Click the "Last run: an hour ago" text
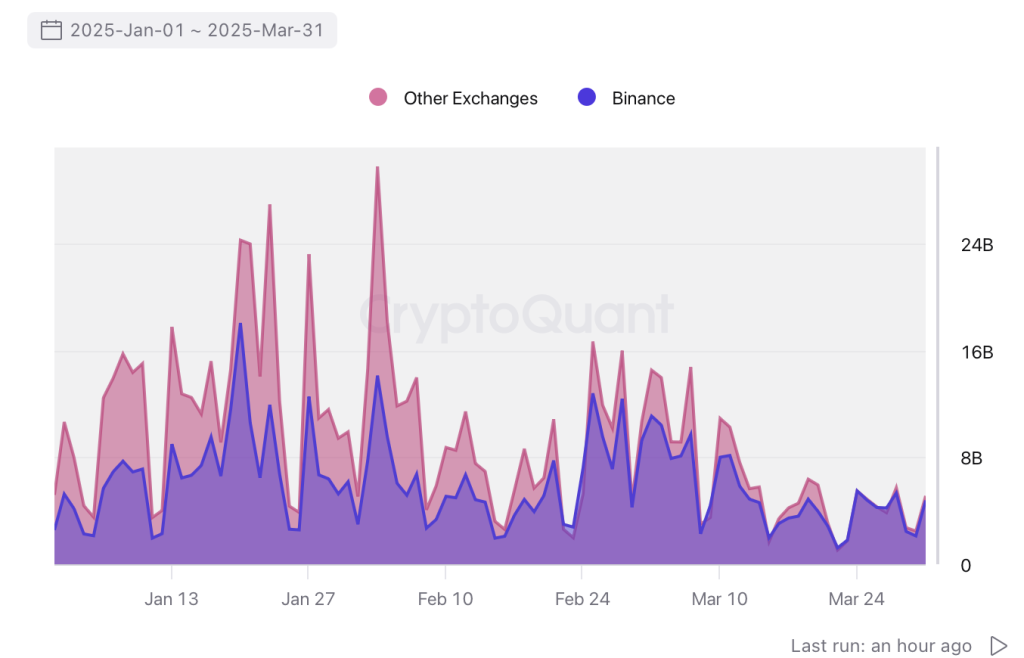 (x=881, y=645)
